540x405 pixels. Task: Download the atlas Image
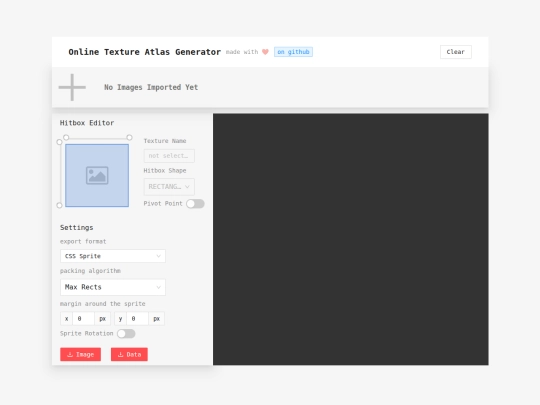(x=81, y=354)
